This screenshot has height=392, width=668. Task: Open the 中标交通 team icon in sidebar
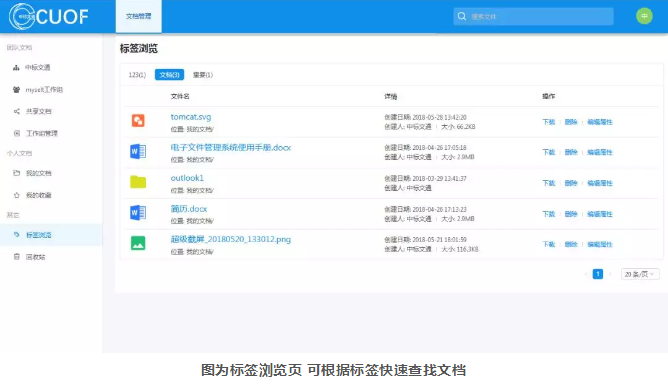(16, 67)
